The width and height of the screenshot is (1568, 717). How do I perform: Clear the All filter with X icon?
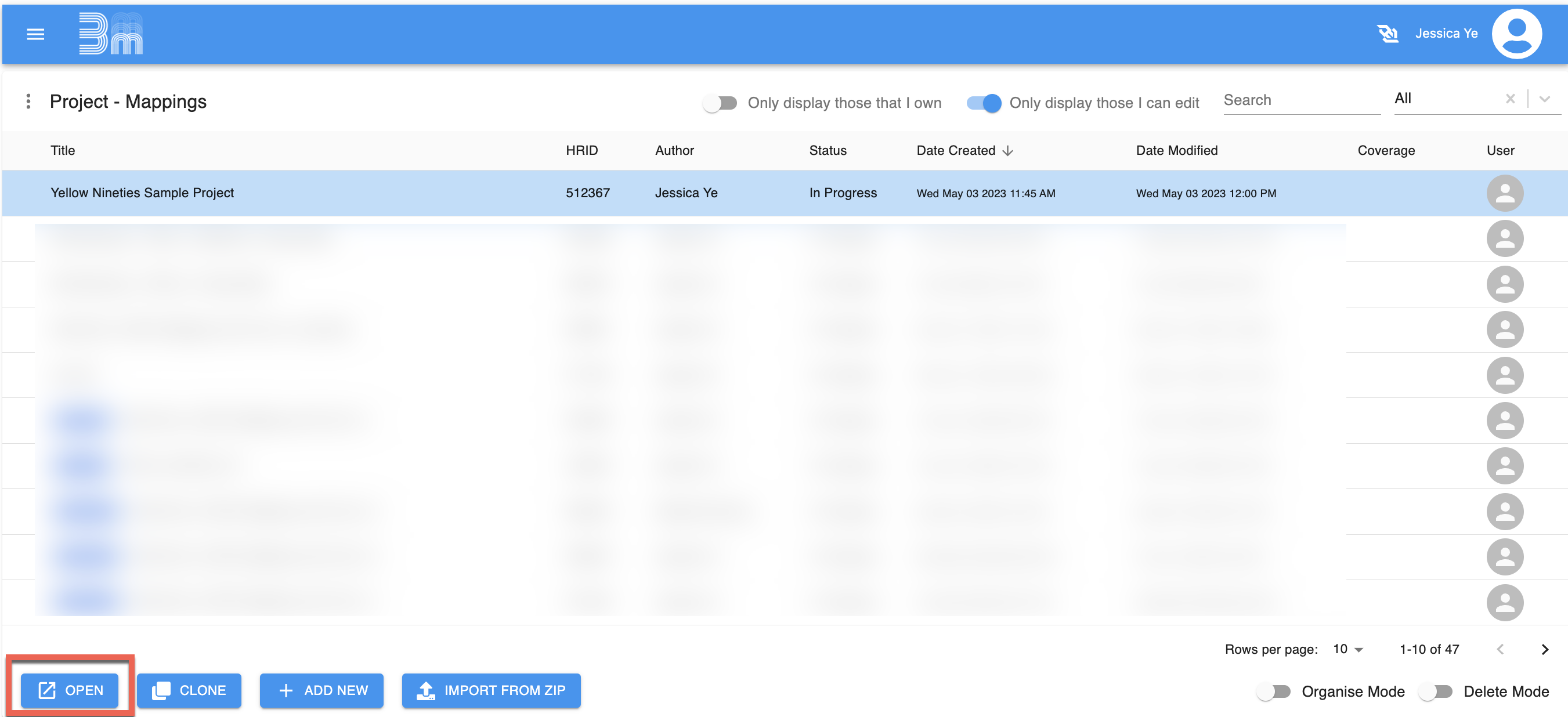tap(1509, 99)
